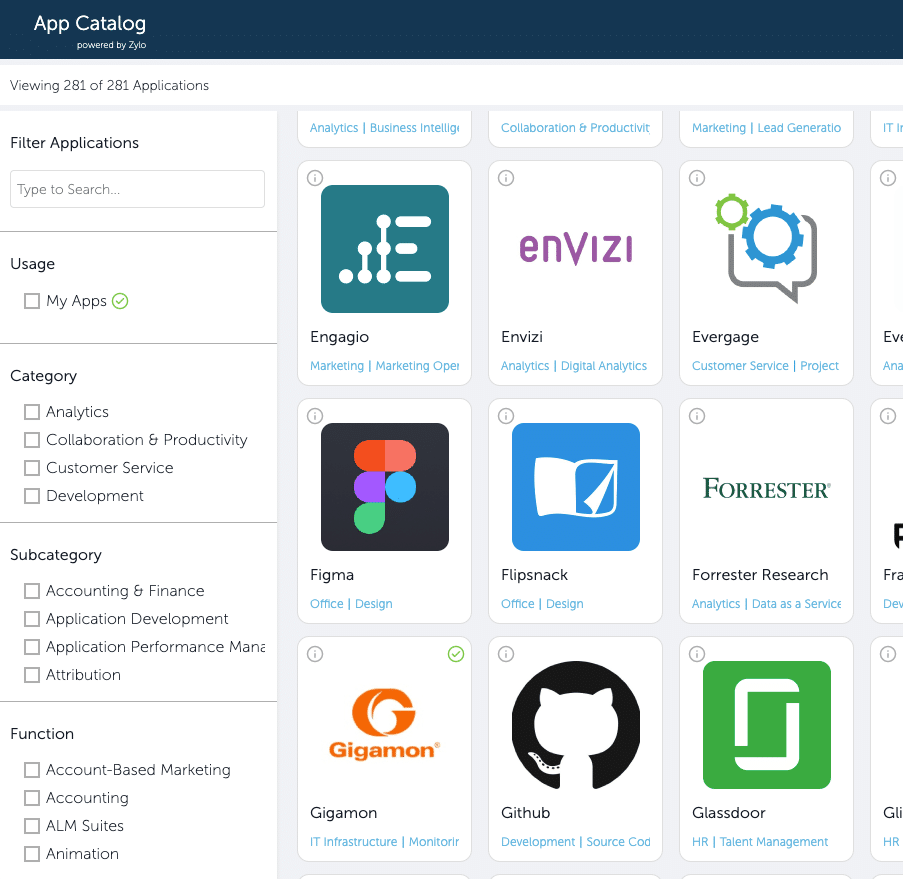Click the info icon on the Engagio card
The height and width of the screenshot is (879, 903).
point(315,178)
